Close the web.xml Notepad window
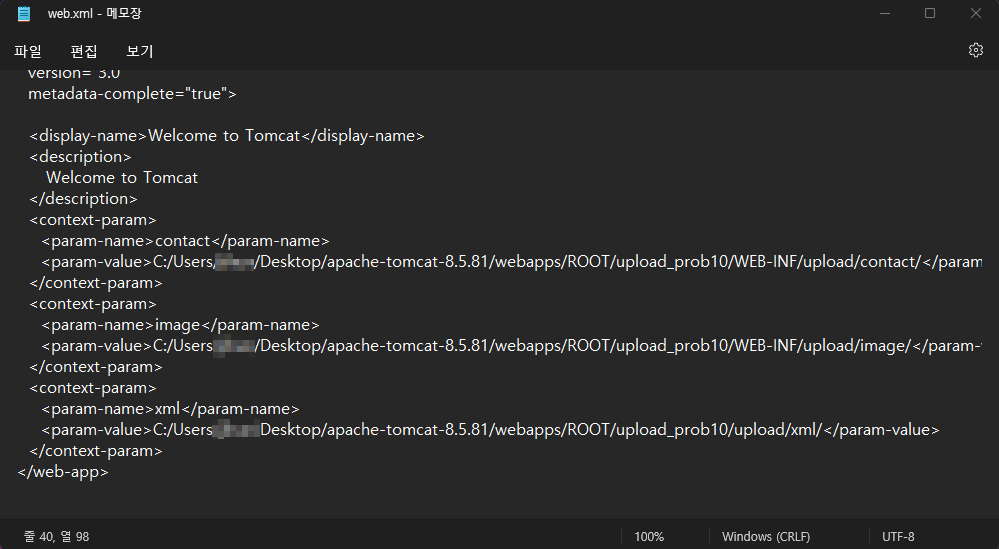 976,13
